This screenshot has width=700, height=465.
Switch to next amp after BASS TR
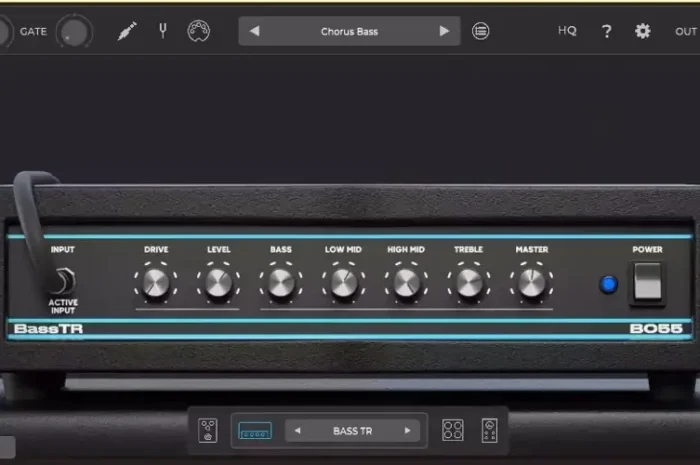pyautogui.click(x=407, y=431)
